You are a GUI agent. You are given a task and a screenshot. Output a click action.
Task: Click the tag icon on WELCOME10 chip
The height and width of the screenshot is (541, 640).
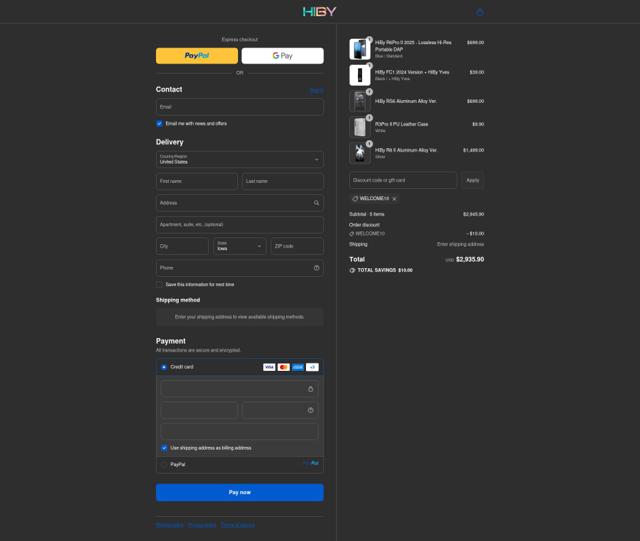click(x=355, y=198)
